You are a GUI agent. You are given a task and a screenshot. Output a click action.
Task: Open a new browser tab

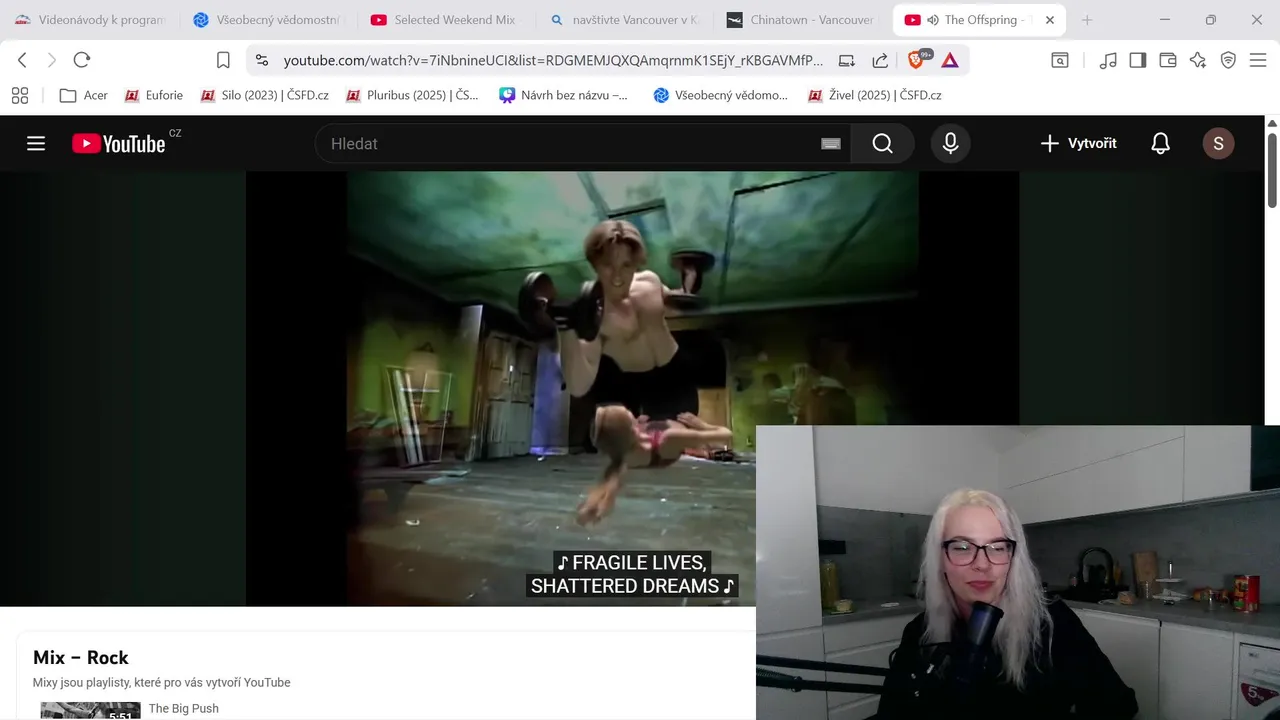click(1087, 20)
